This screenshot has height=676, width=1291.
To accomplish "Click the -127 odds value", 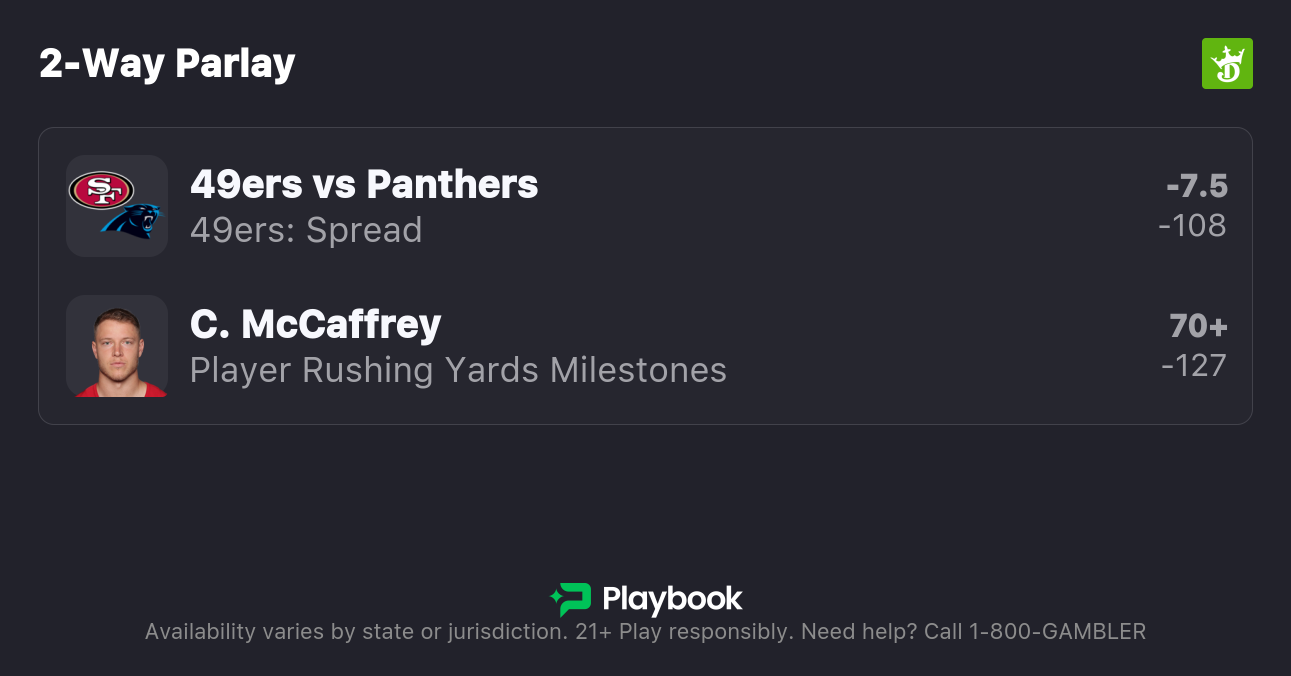I will [x=1193, y=366].
